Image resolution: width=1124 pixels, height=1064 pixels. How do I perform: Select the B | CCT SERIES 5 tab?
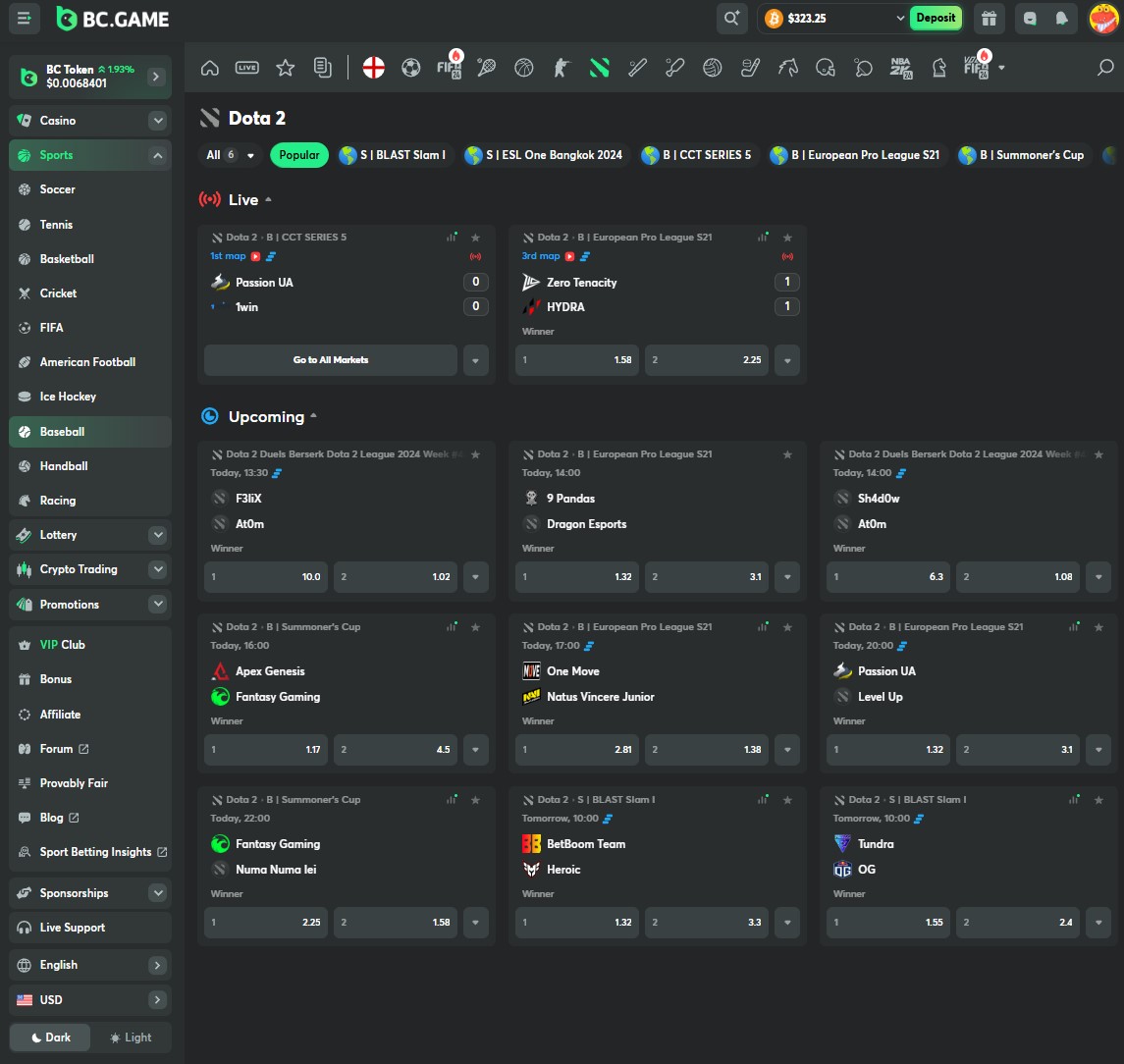click(698, 155)
